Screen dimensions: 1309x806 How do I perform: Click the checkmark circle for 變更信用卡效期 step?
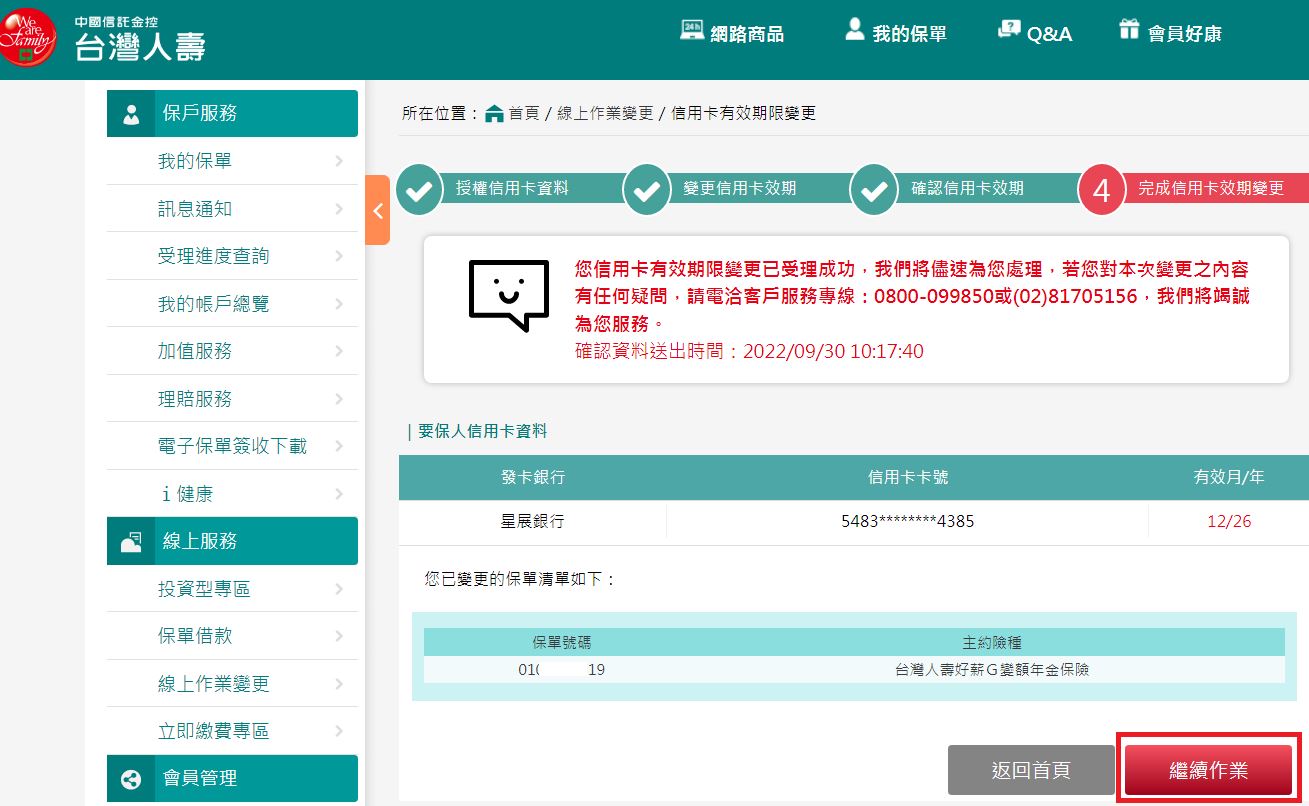coord(647,189)
